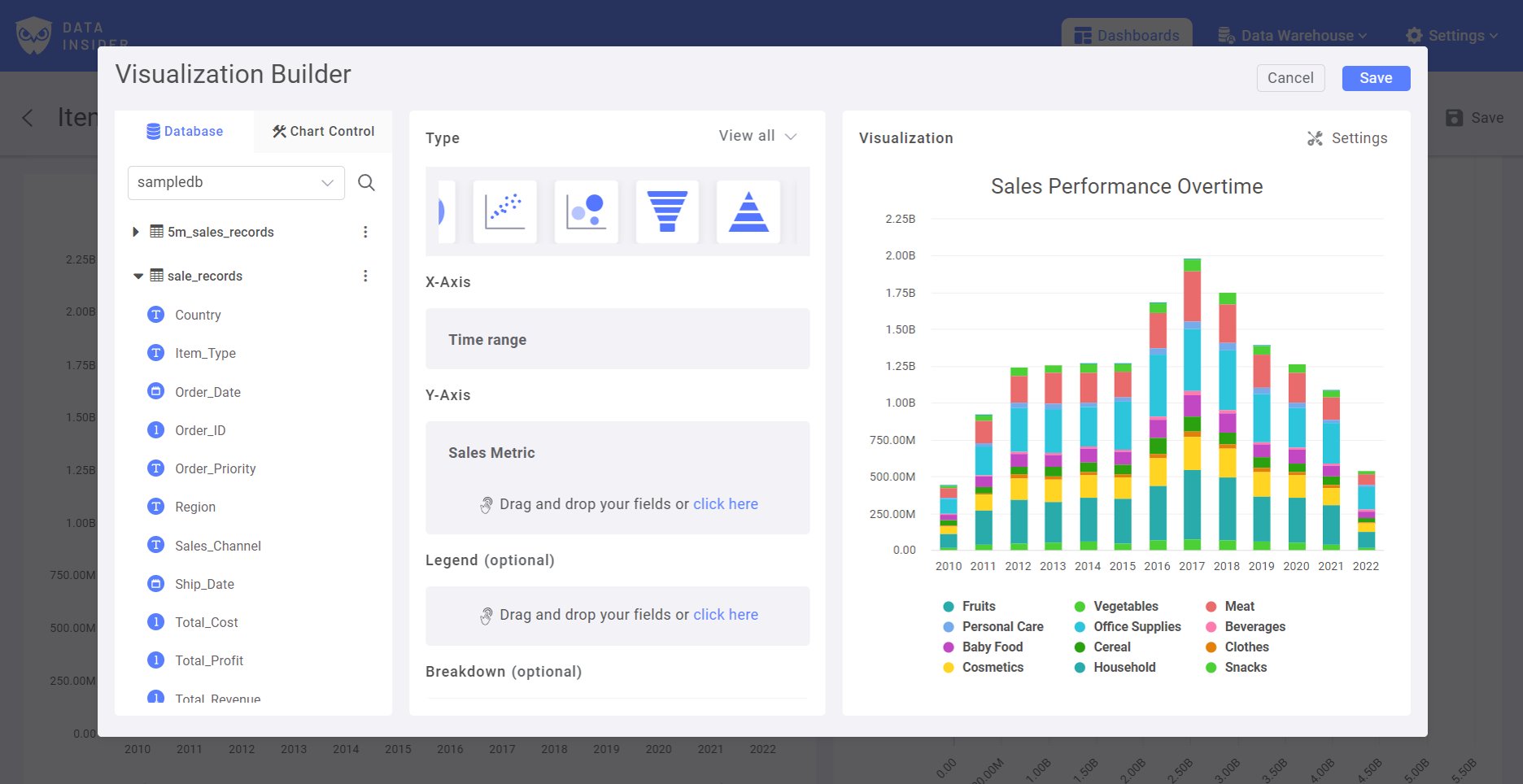Screen dimensions: 1523x784
Task: Click the Data Insider owl logo
Action: coord(33,35)
